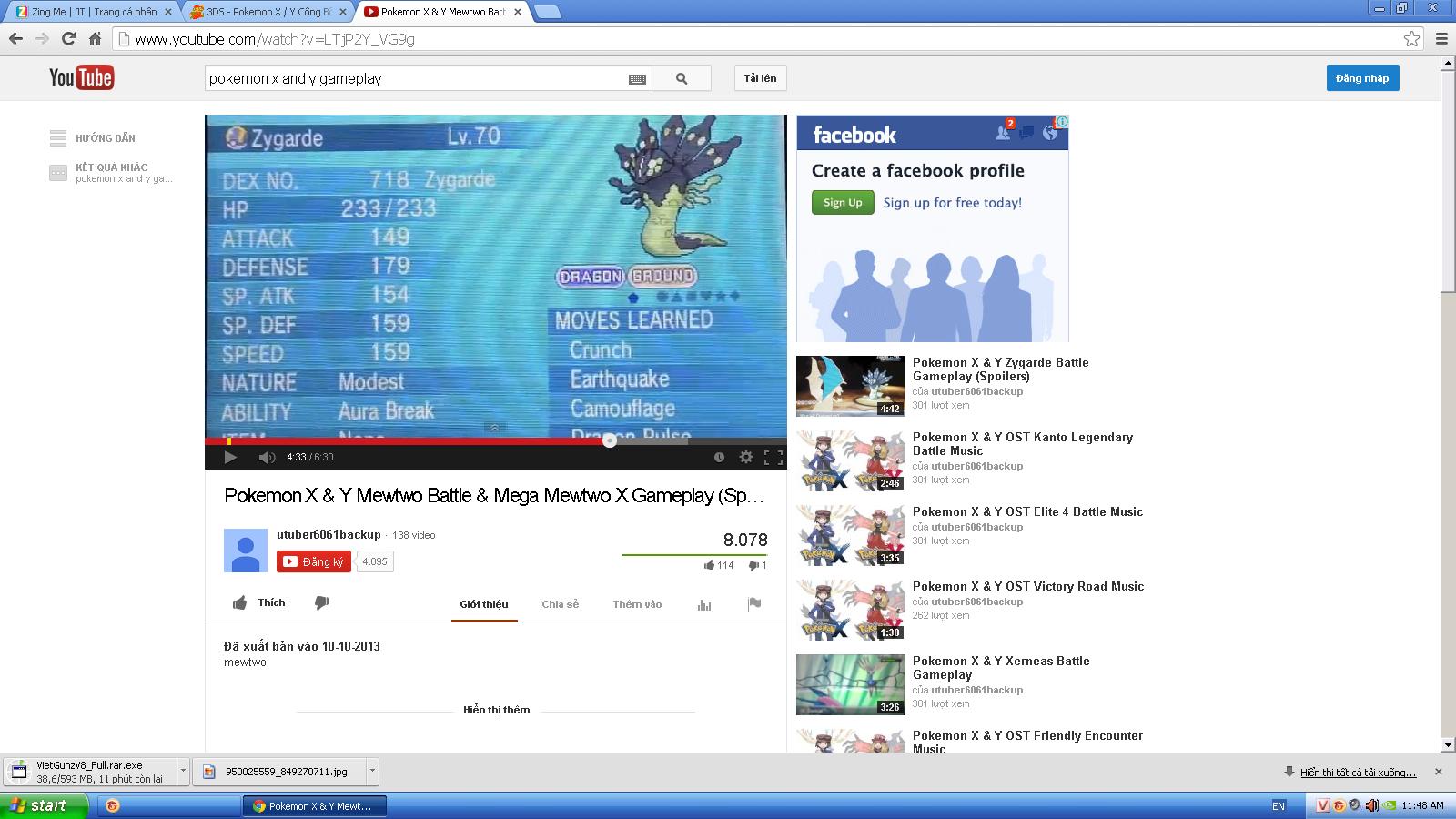The height and width of the screenshot is (819, 1456).
Task: Click the 11:48 AM system clock
Action: click(1422, 805)
